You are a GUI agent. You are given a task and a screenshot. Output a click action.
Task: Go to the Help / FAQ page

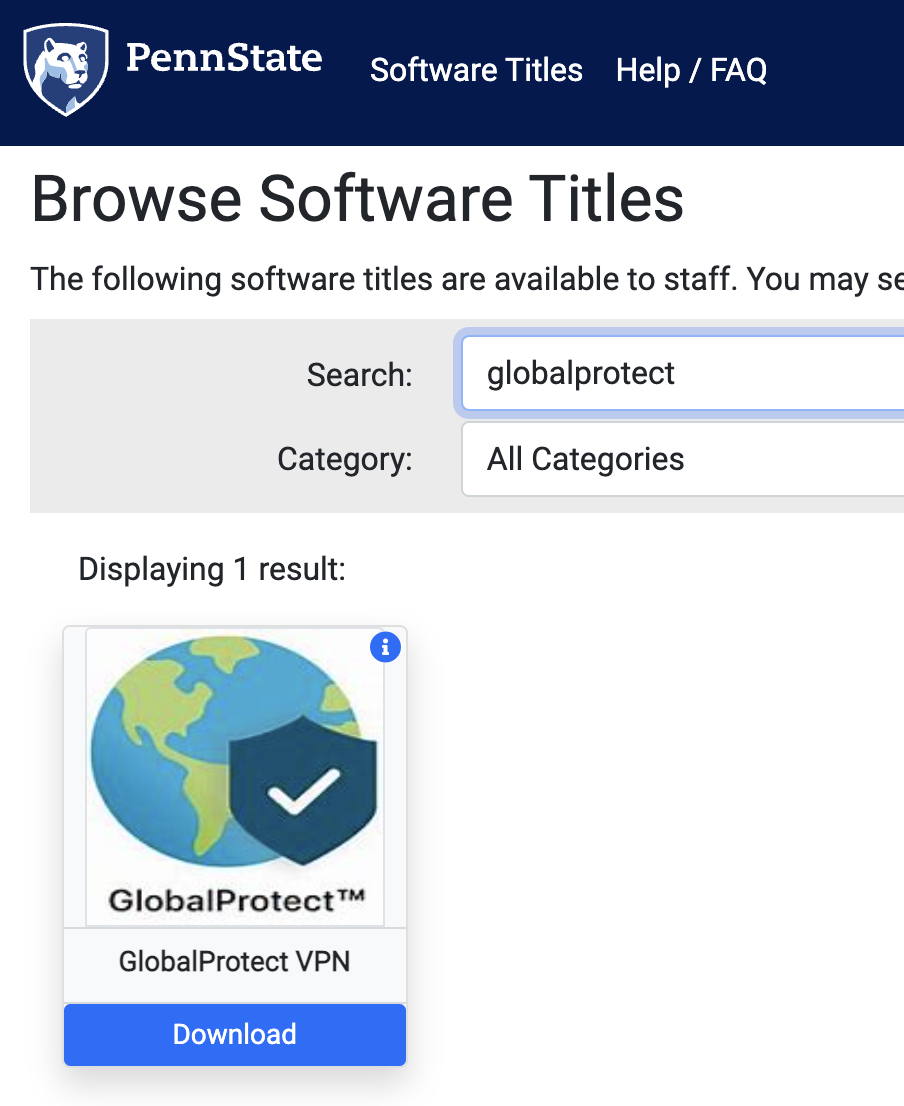(x=691, y=70)
